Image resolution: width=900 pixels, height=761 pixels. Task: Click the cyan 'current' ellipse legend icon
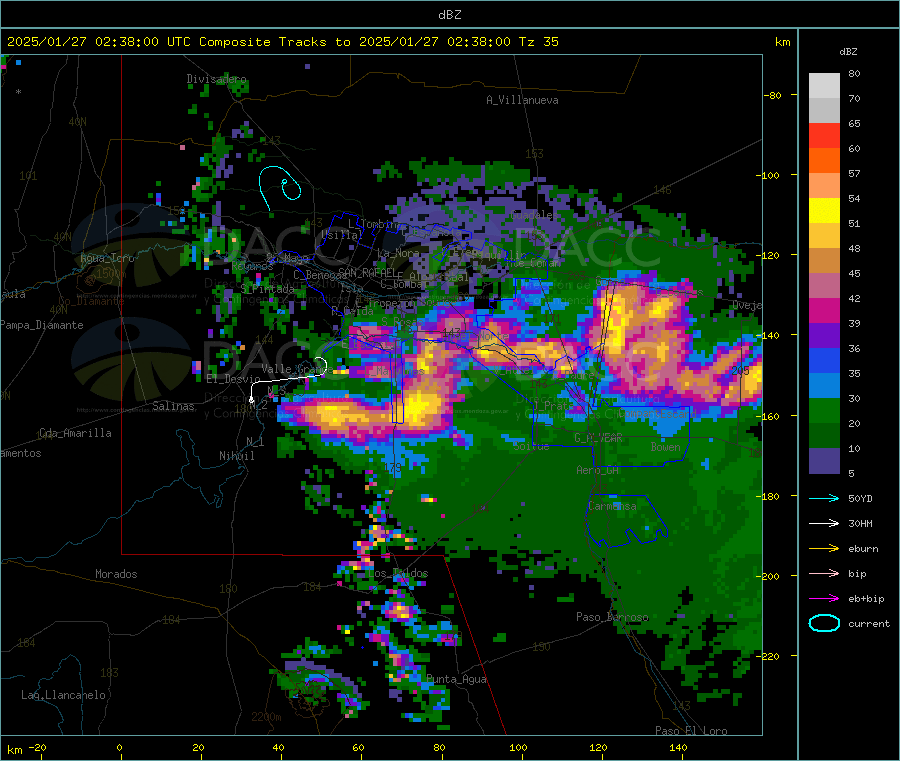tap(824, 623)
